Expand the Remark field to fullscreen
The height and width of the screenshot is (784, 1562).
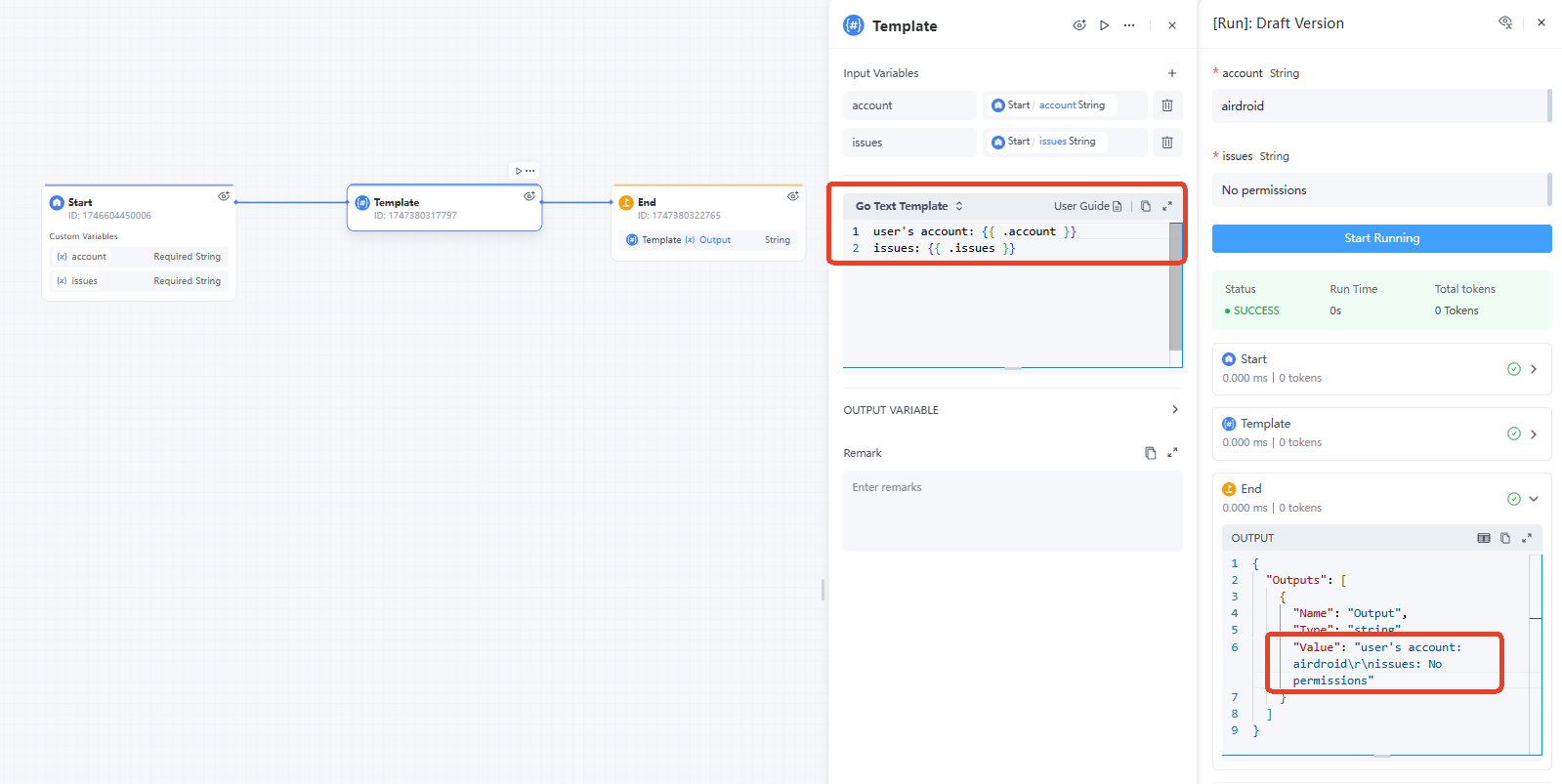(x=1172, y=453)
